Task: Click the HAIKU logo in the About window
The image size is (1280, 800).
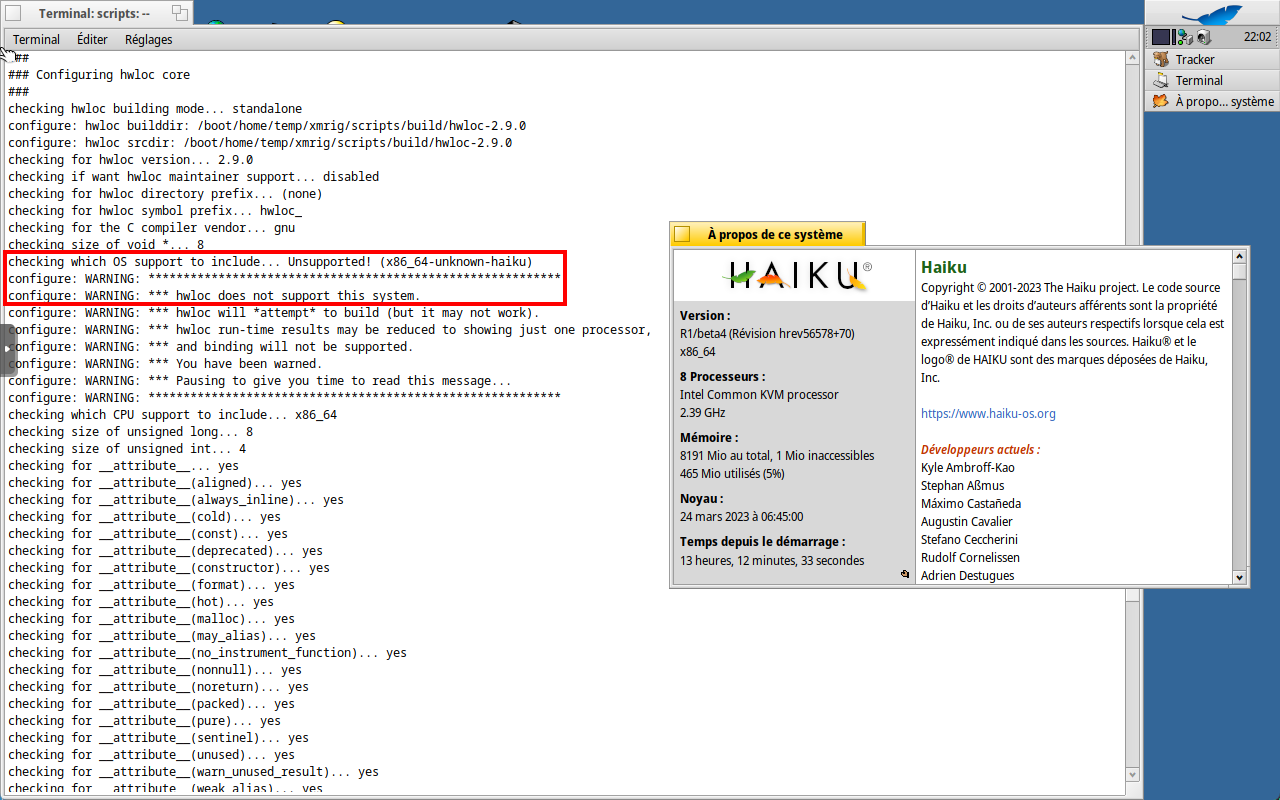Action: point(793,274)
